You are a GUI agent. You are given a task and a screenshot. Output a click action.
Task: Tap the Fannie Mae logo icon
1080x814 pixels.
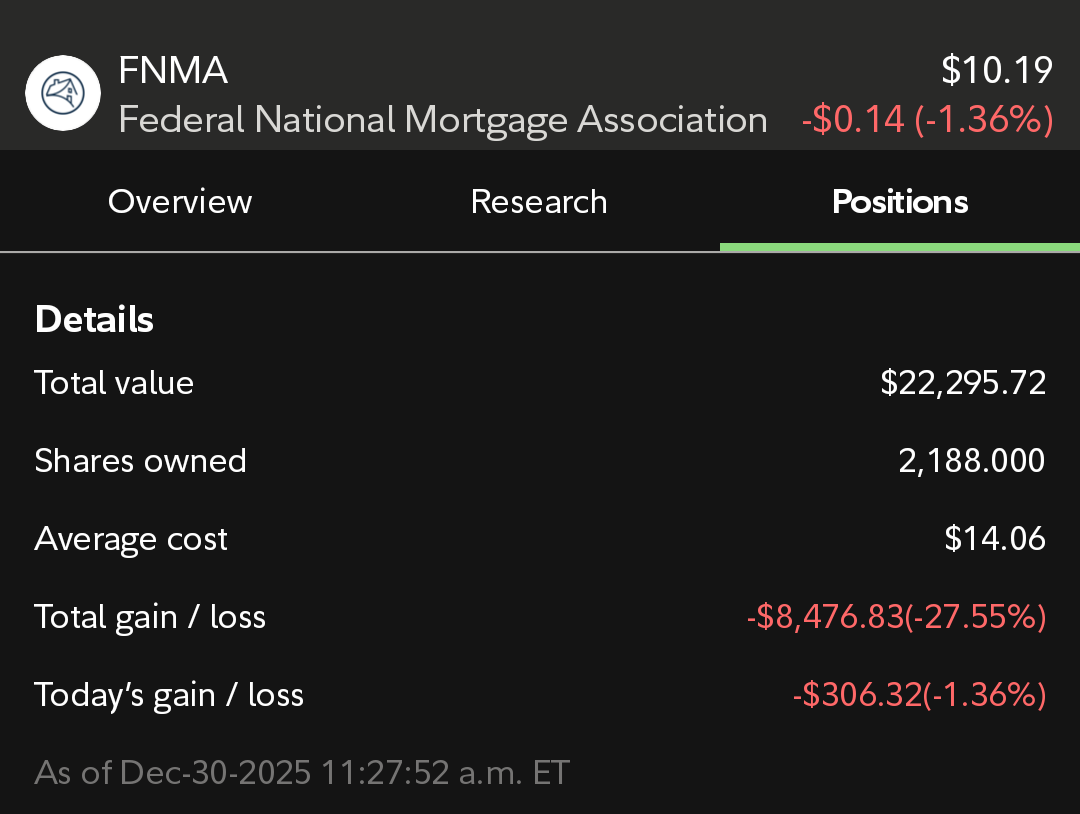point(63,93)
